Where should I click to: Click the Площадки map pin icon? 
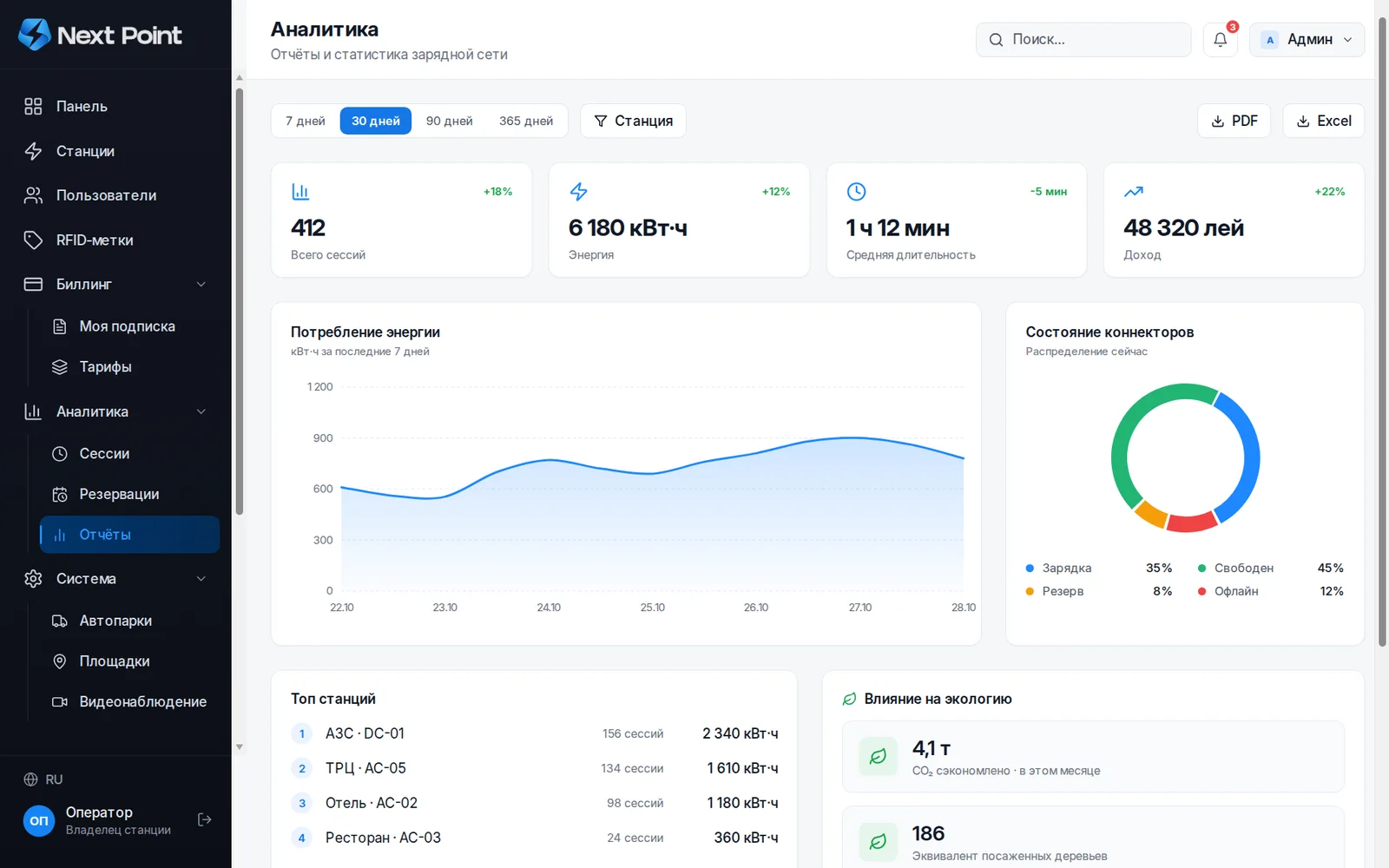coord(60,661)
